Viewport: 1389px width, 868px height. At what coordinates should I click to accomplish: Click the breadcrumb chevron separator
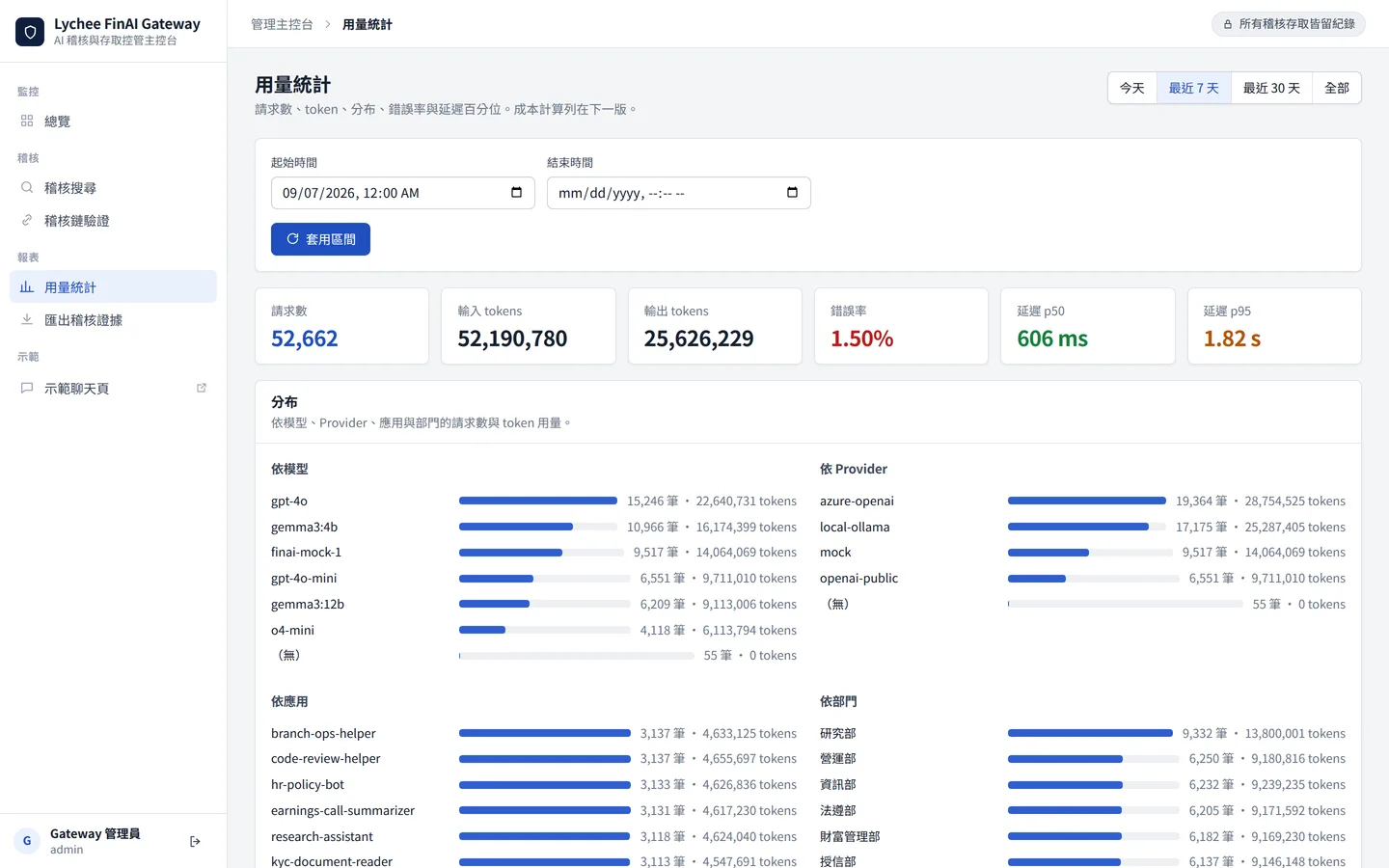coord(328,24)
